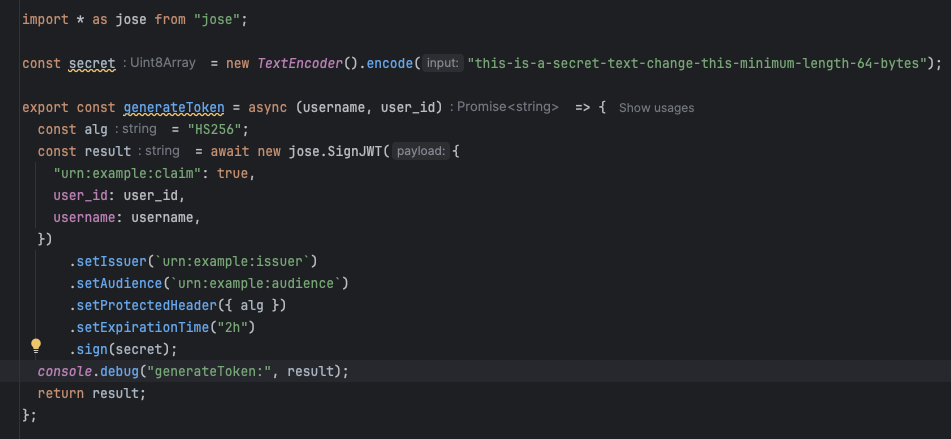The image size is (951, 439).
Task: Click the "payload:" parameter hint
Action: 419,151
